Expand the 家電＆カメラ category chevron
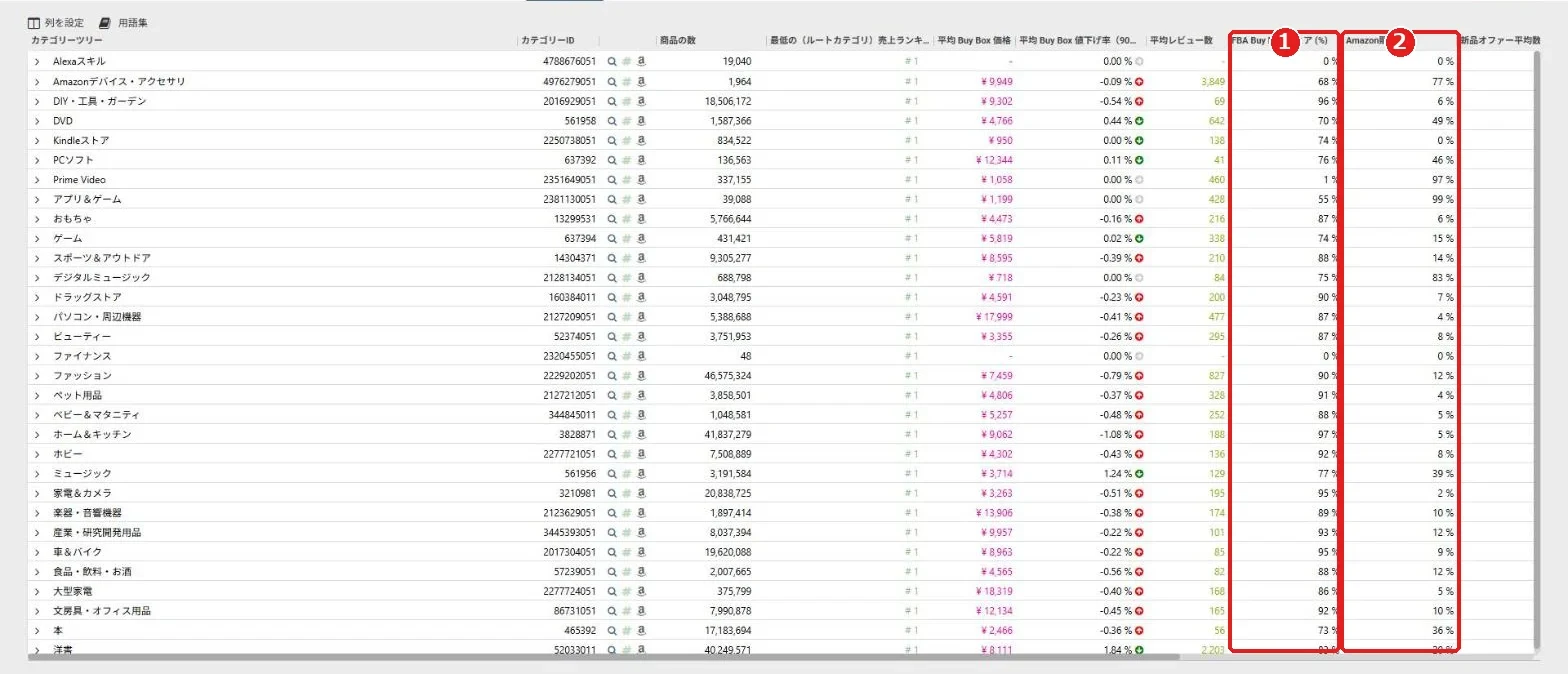This screenshot has height=674, width=1568. (x=37, y=493)
